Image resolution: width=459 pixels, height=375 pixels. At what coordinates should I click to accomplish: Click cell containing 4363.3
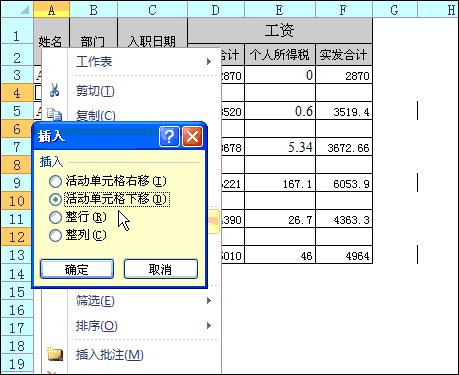(x=344, y=219)
